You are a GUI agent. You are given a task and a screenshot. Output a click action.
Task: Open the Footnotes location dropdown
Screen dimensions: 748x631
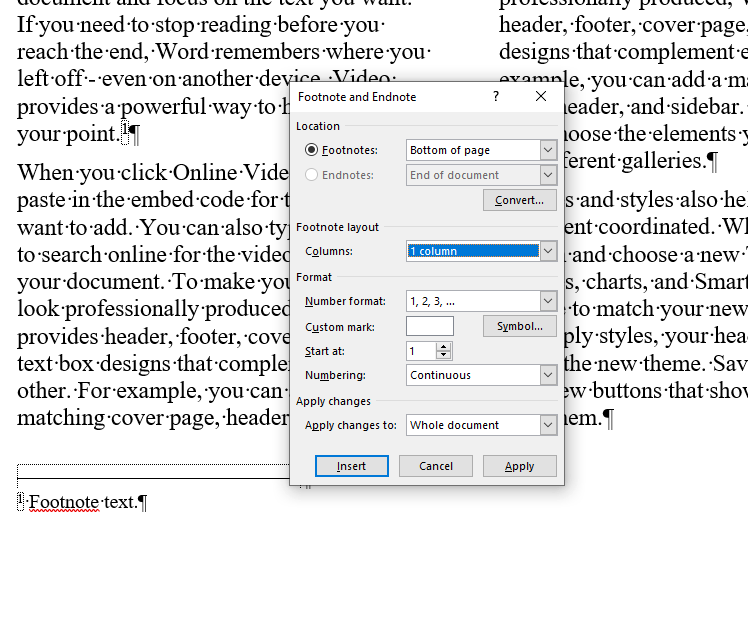(548, 150)
